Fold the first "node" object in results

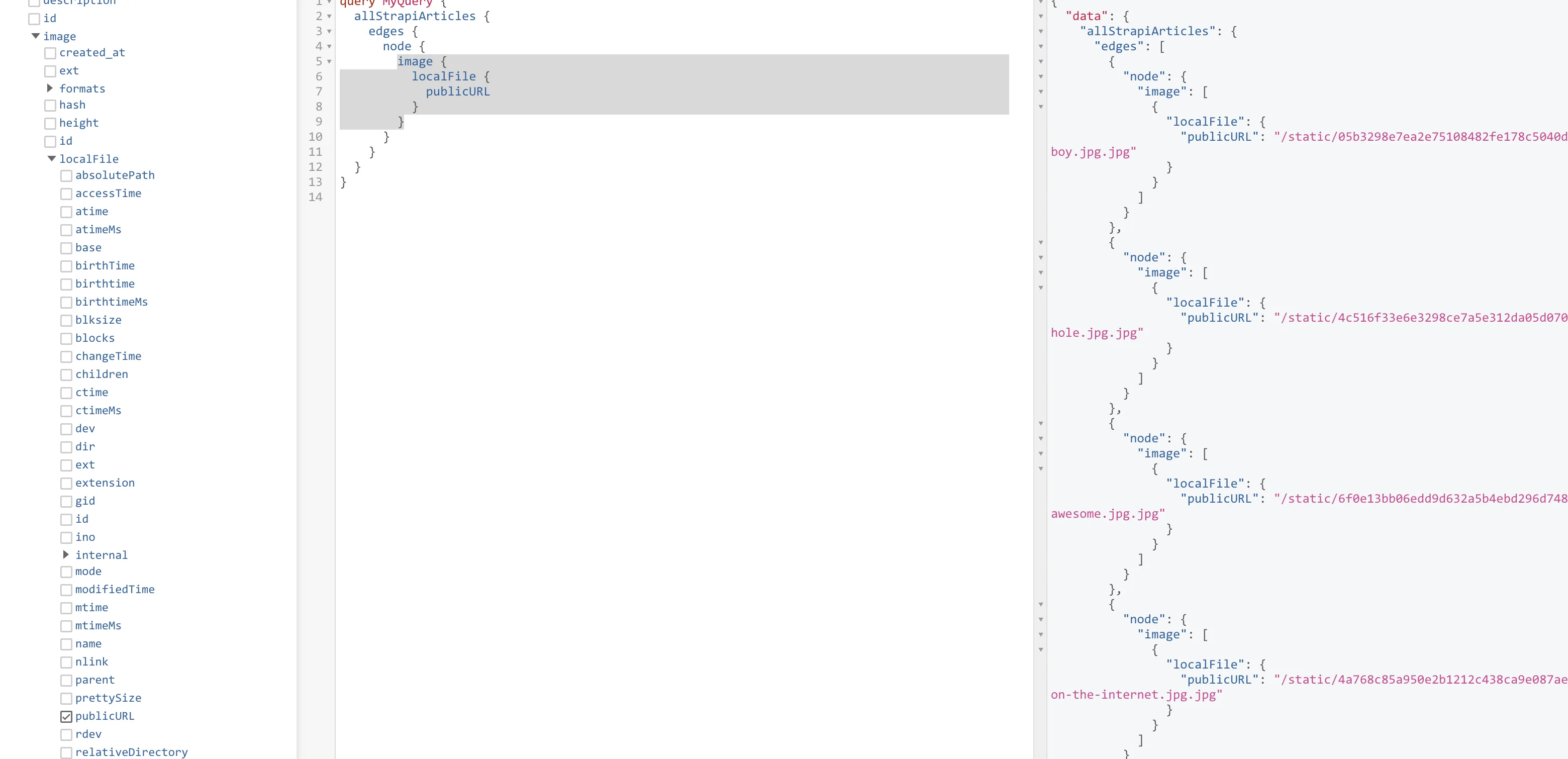click(x=1041, y=77)
